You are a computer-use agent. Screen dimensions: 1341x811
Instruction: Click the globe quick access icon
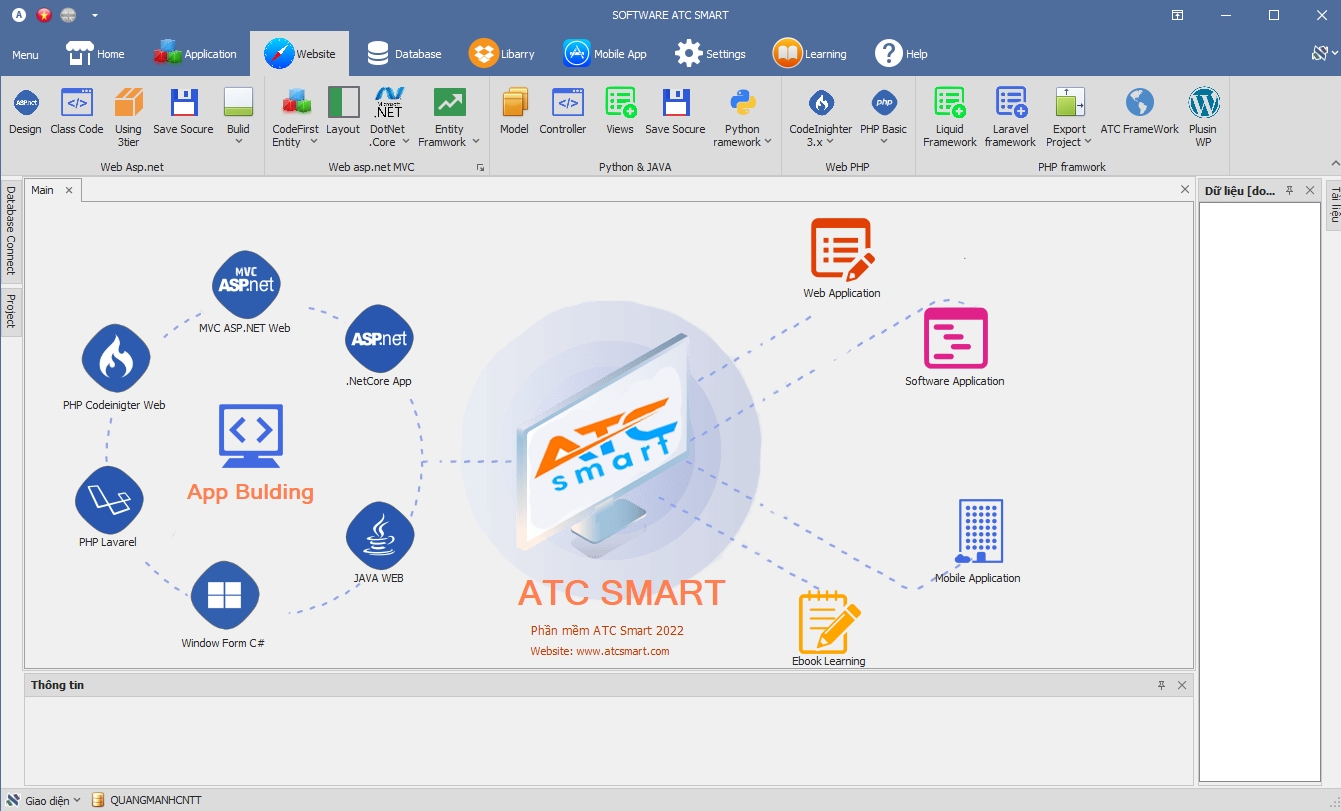point(68,15)
